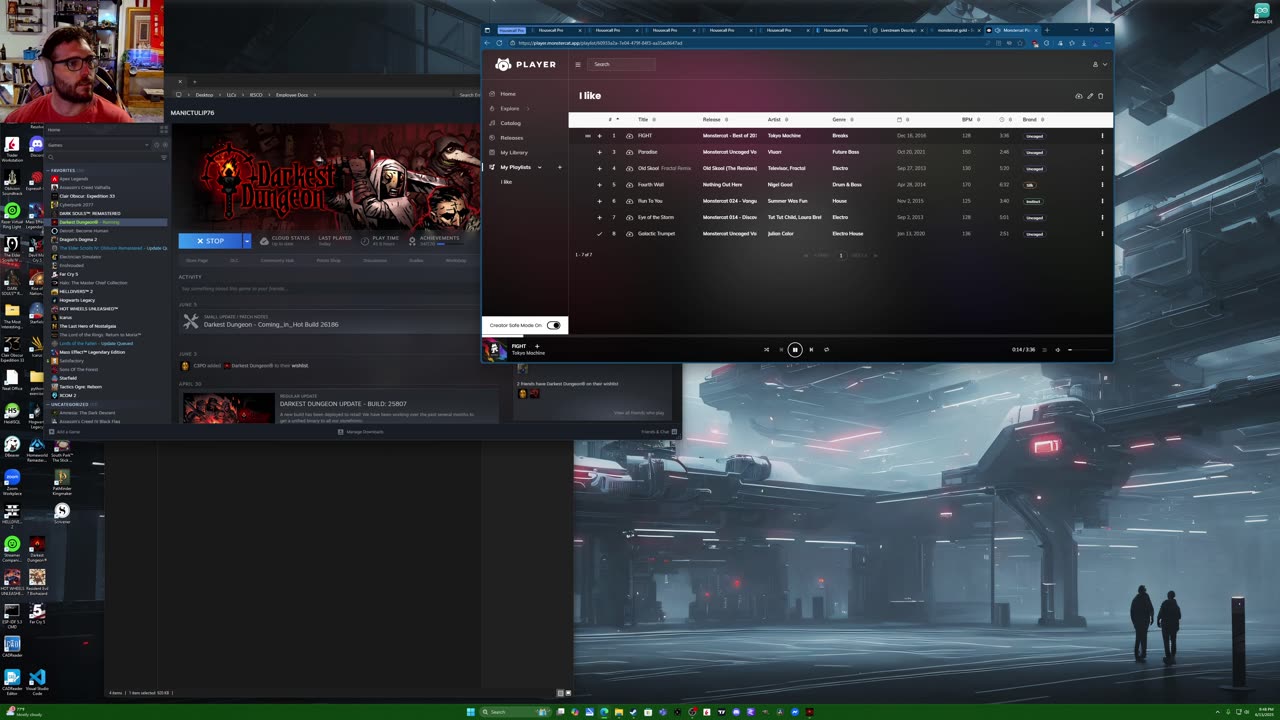
Task: Open the Windows Start menu
Action: 470,712
